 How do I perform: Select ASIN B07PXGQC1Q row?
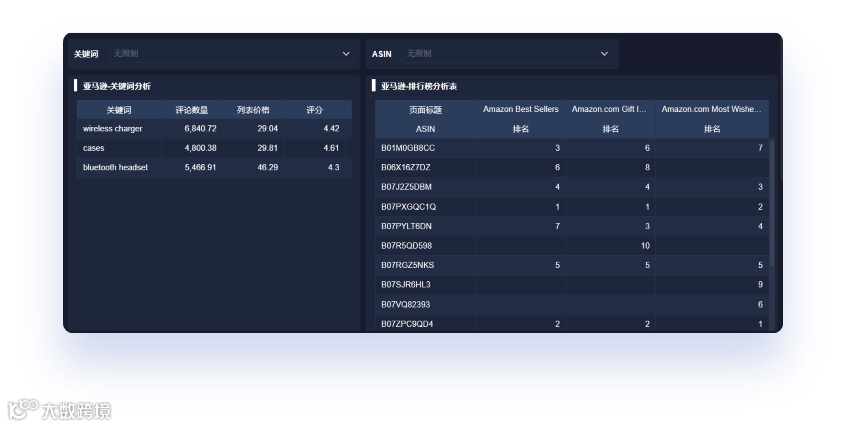click(572, 207)
